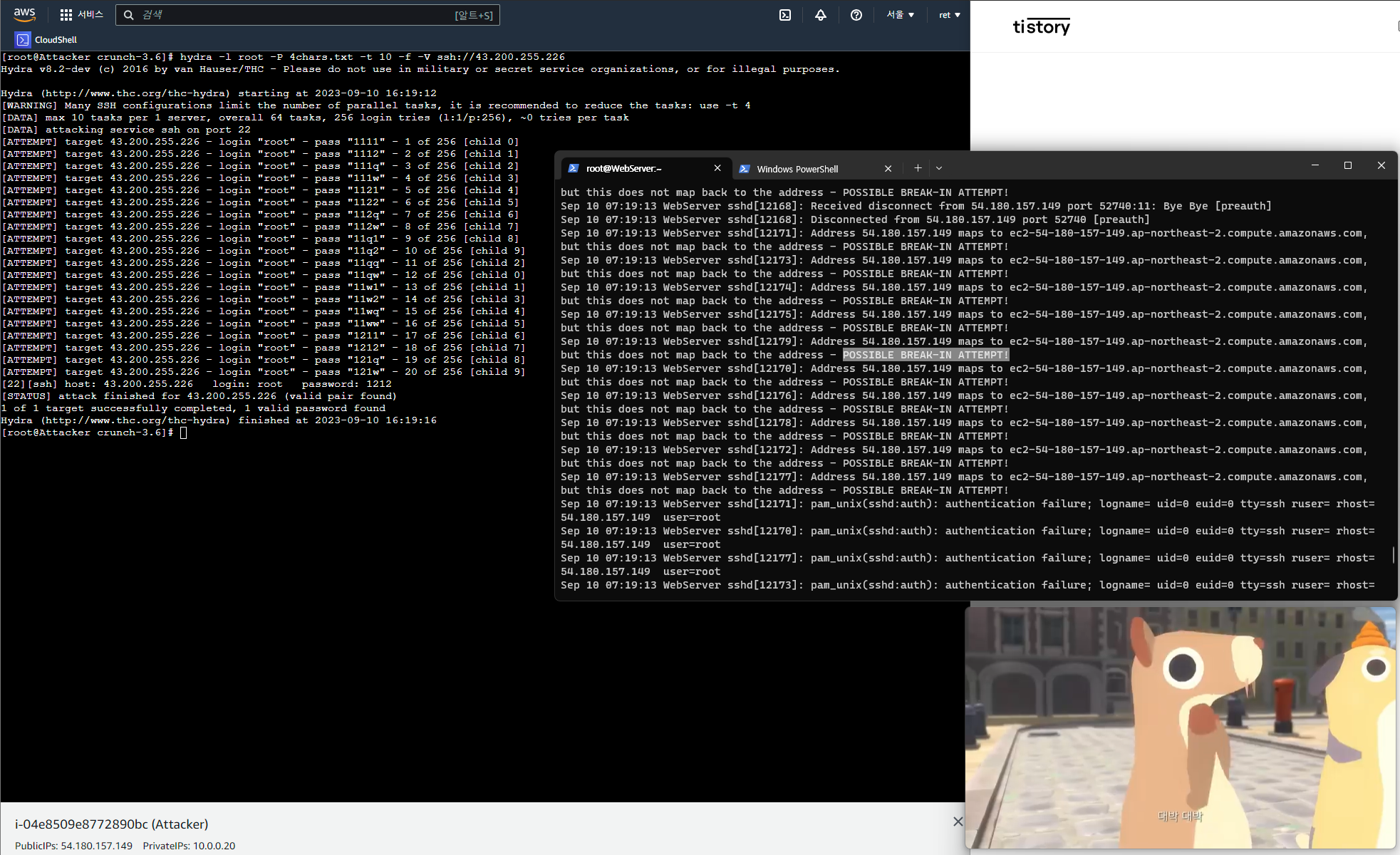
Task: Focus the AWS search input field
Action: point(299,15)
